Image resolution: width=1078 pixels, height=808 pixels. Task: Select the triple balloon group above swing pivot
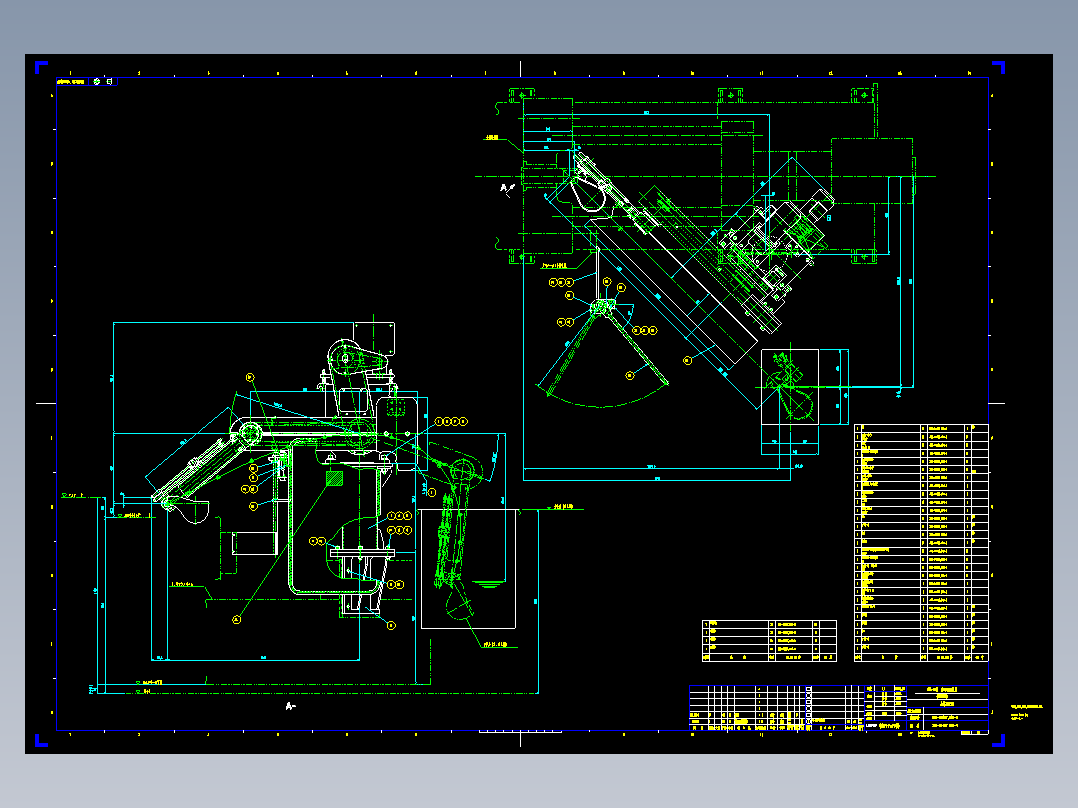(x=561, y=283)
